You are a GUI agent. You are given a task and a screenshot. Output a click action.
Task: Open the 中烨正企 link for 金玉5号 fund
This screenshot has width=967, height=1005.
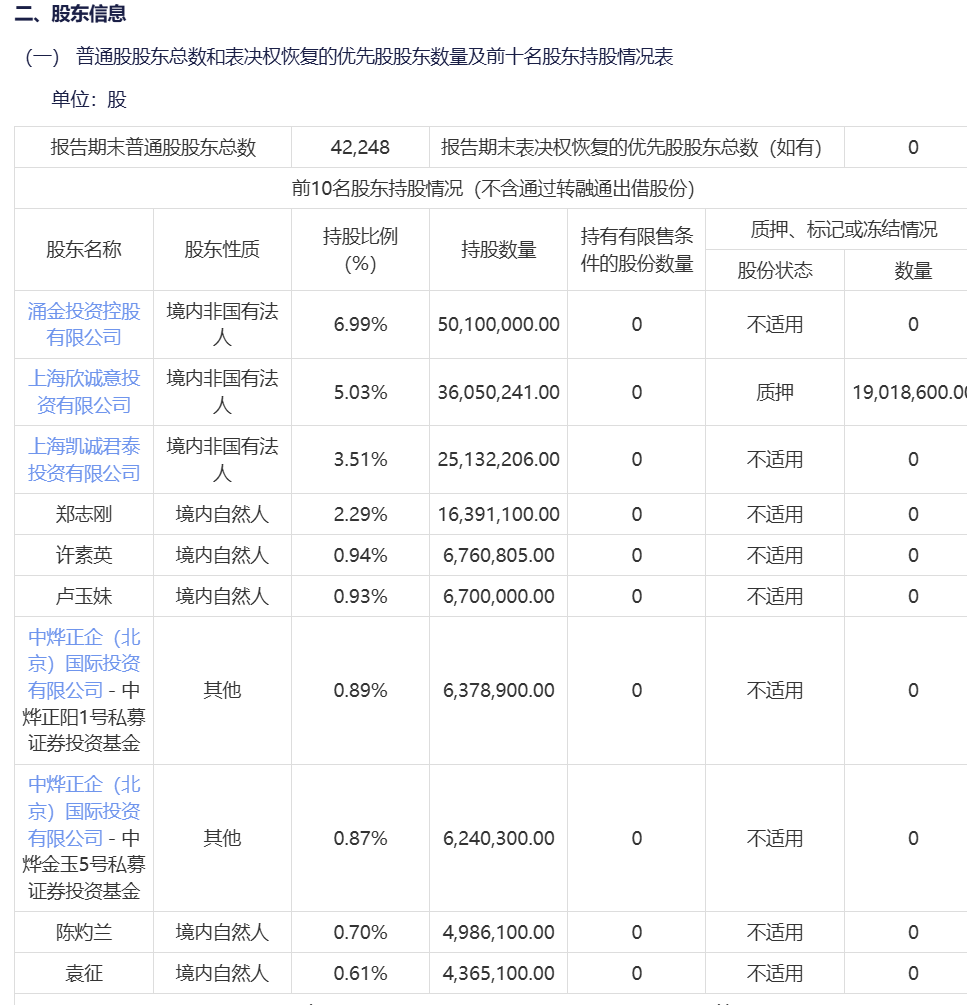pos(84,811)
